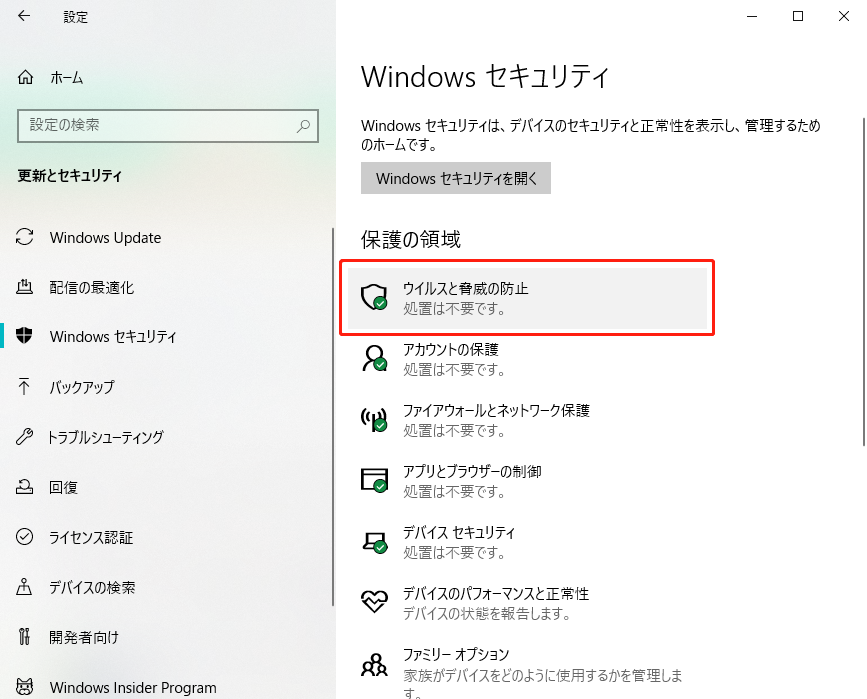Open デバイス セキュリティ protection area
This screenshot has height=699, width=867.
click(x=527, y=542)
